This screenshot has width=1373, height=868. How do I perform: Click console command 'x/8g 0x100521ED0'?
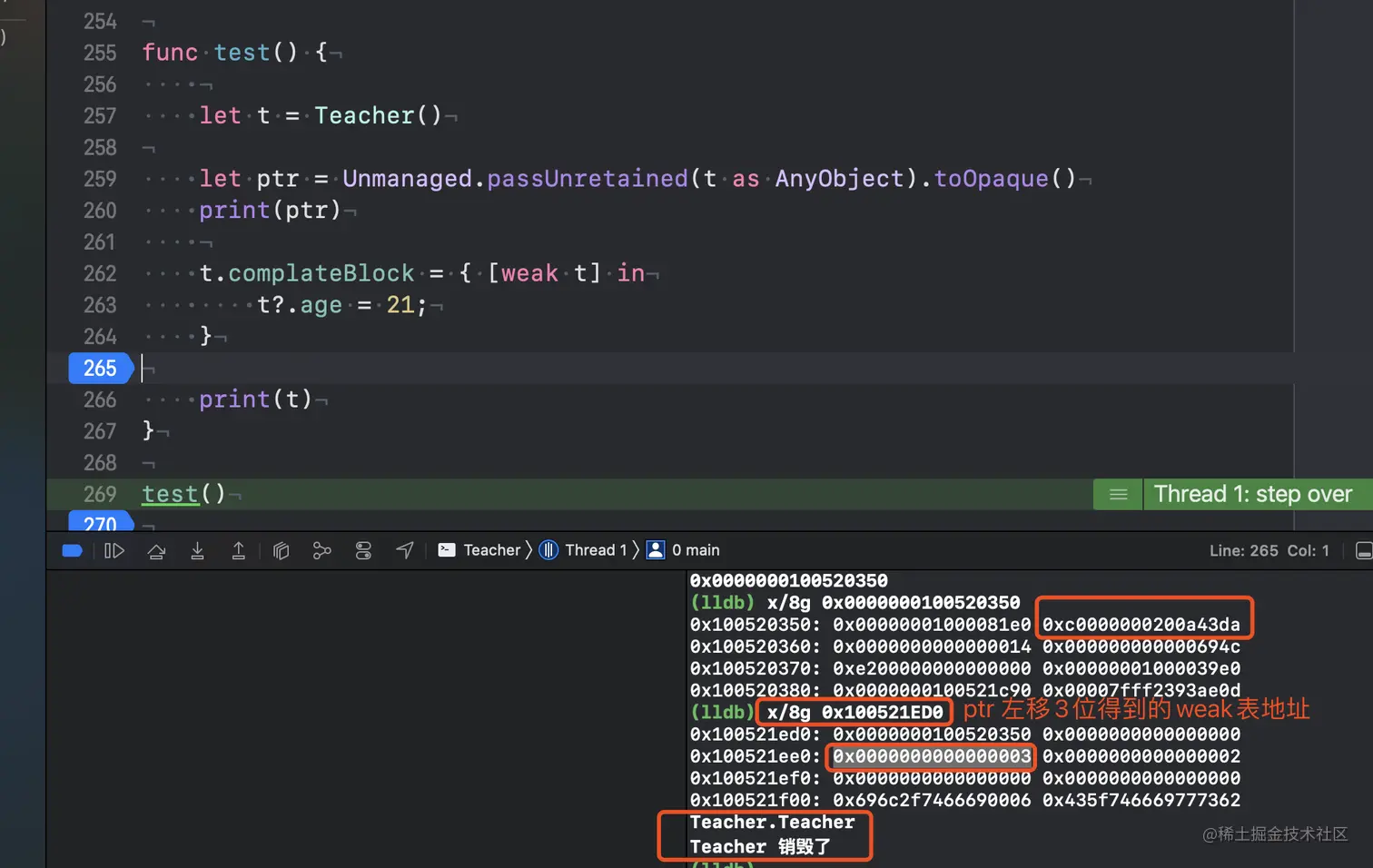855,713
